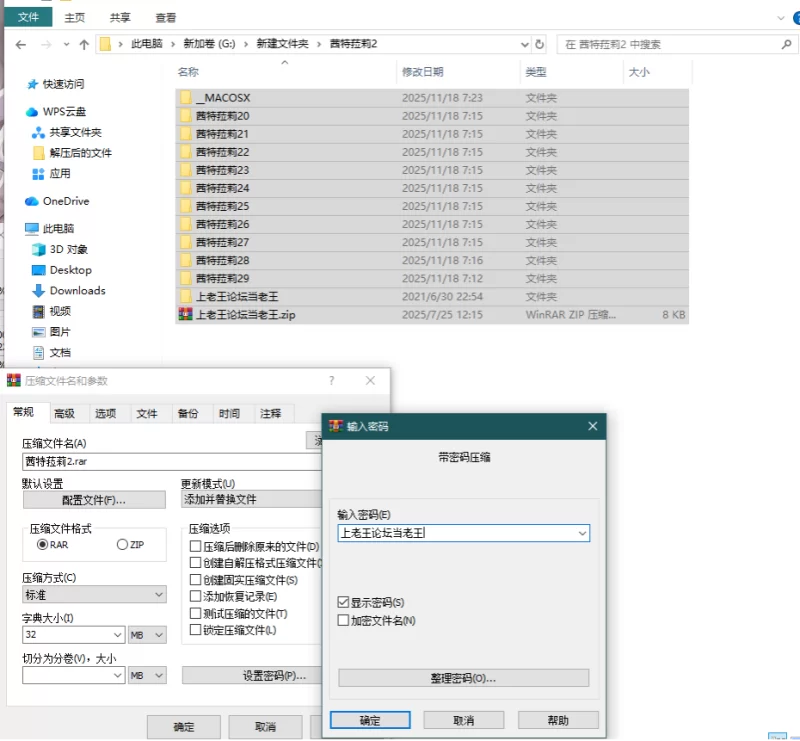The height and width of the screenshot is (741, 800).
Task: Select OneDrive cloud icon in the sidebar
Action: click(x=32, y=201)
